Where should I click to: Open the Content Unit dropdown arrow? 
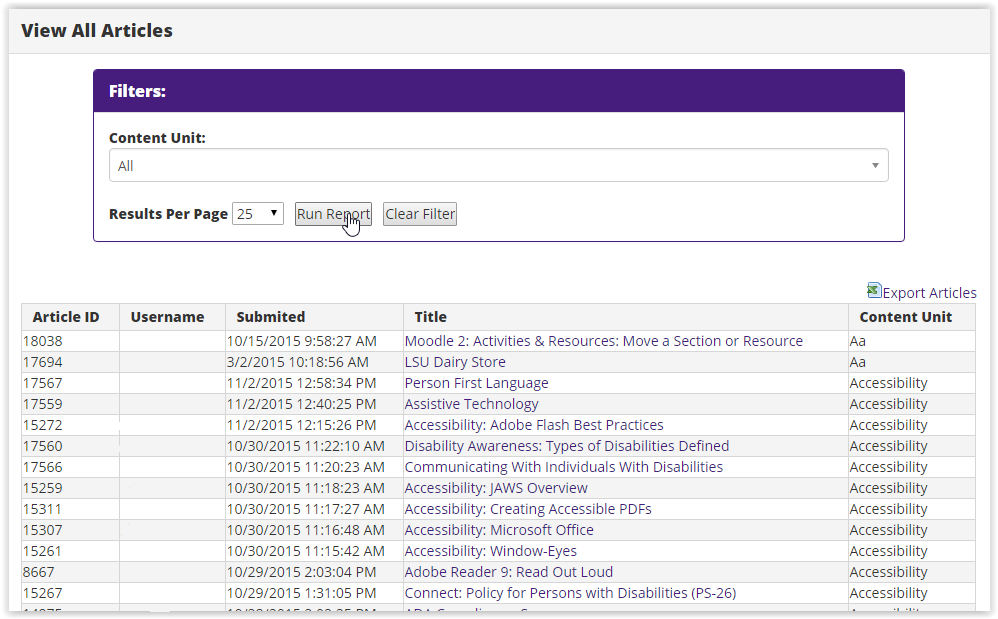(x=875, y=165)
